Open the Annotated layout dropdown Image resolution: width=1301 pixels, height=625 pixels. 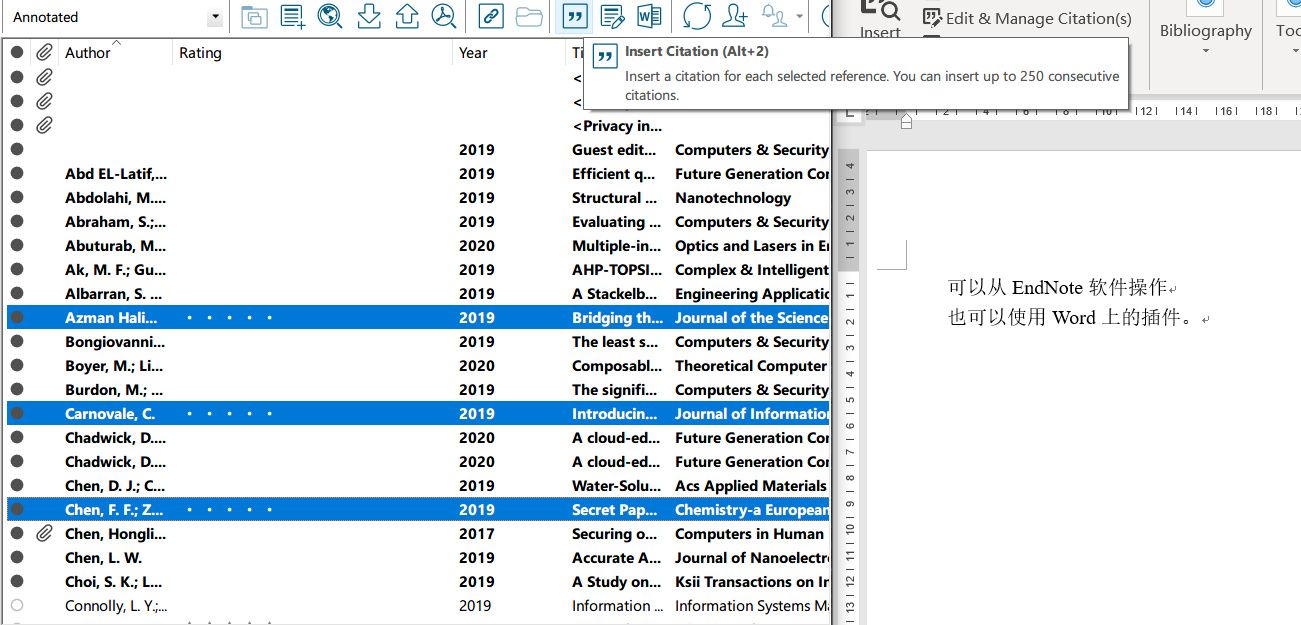coord(213,17)
